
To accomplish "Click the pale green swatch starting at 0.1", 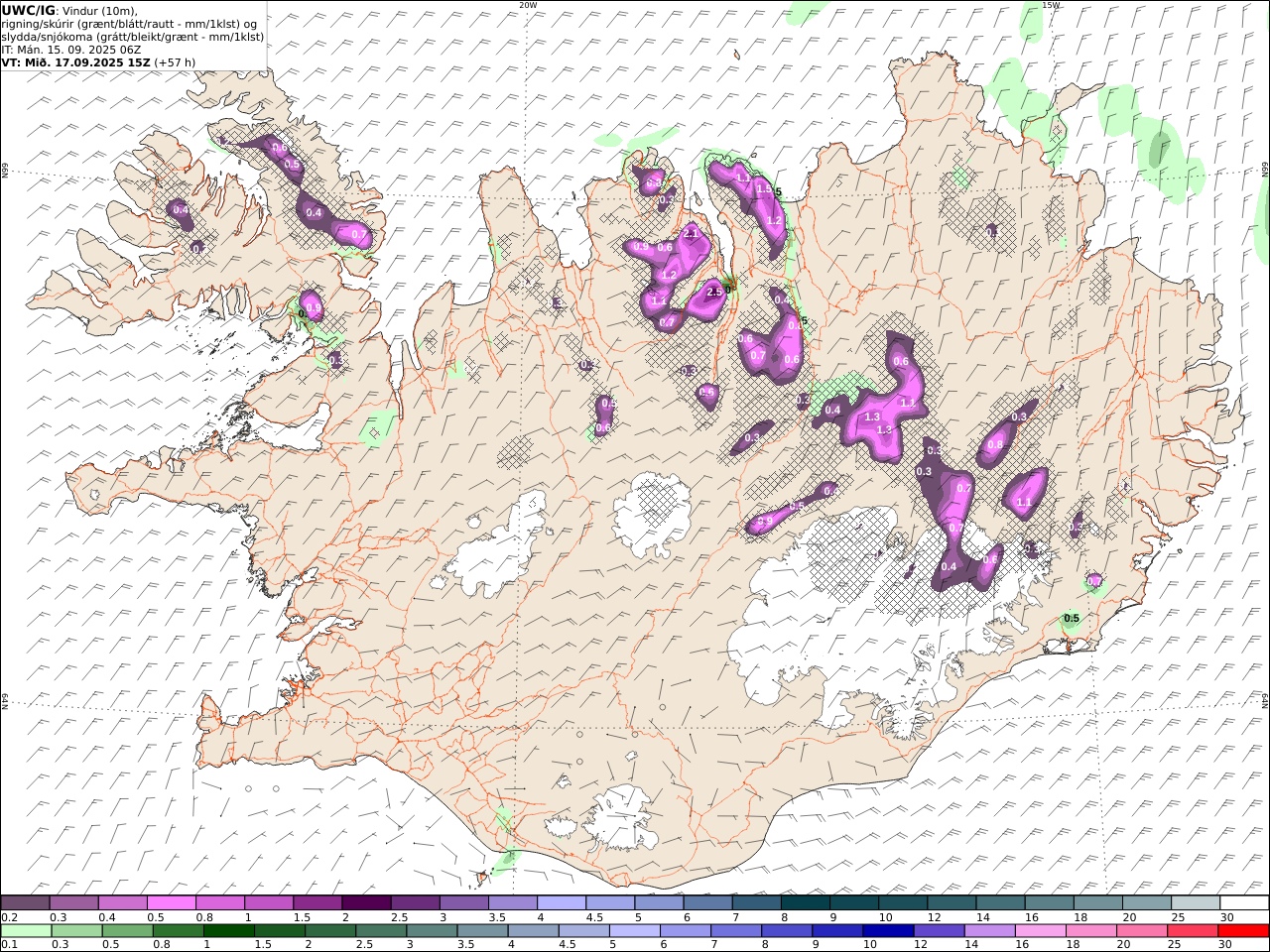I will (x=26, y=930).
